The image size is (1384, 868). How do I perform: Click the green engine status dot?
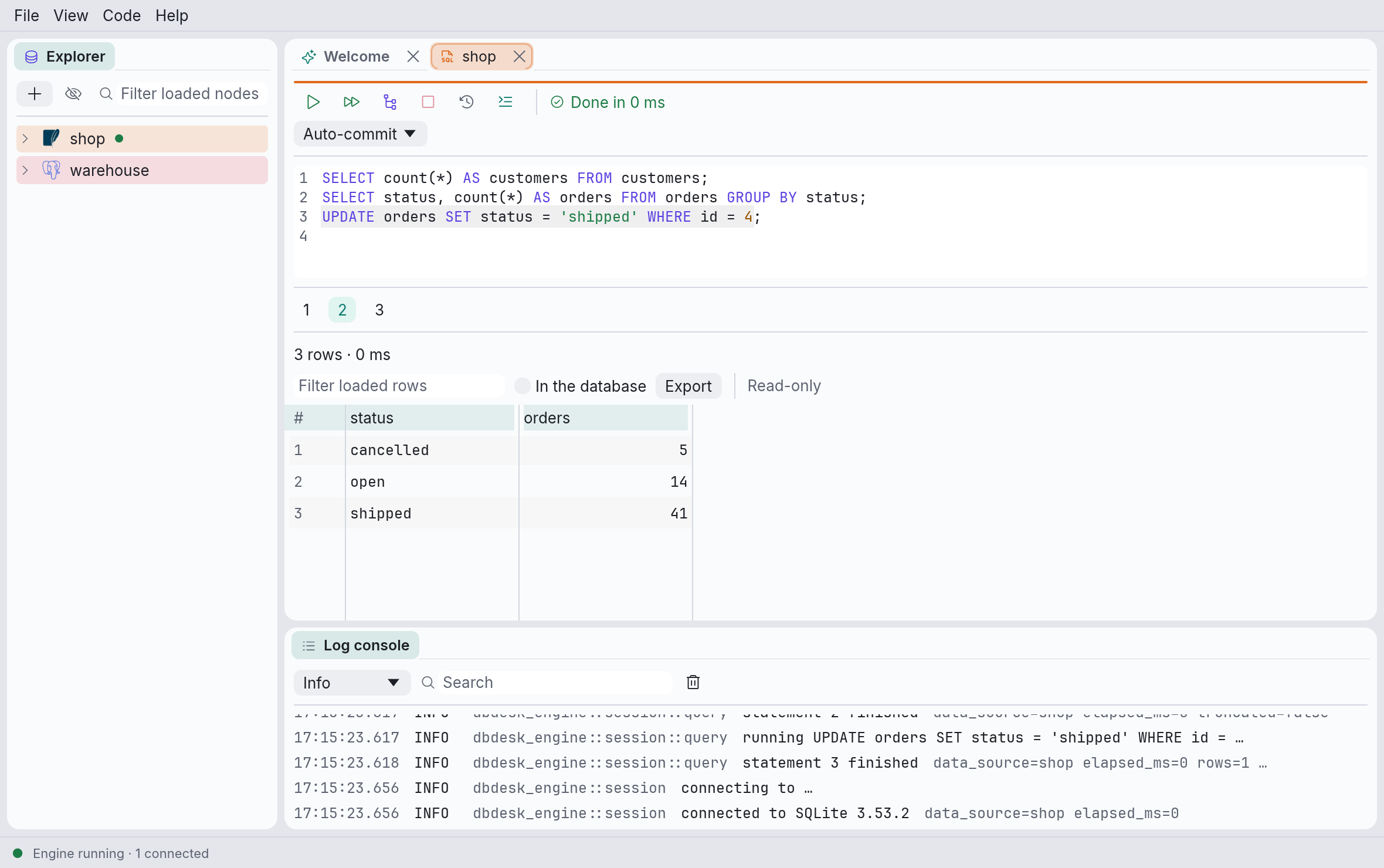click(18, 853)
